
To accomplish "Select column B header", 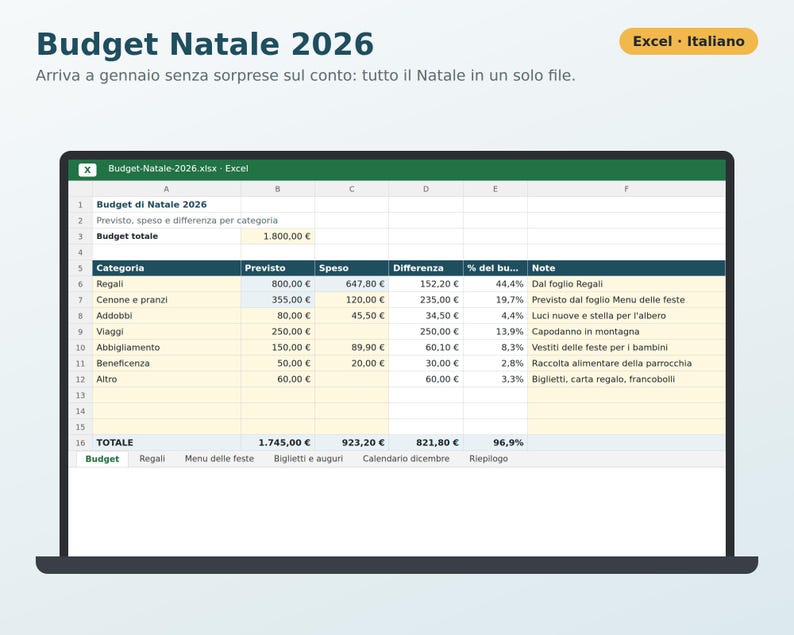I will (x=277, y=189).
